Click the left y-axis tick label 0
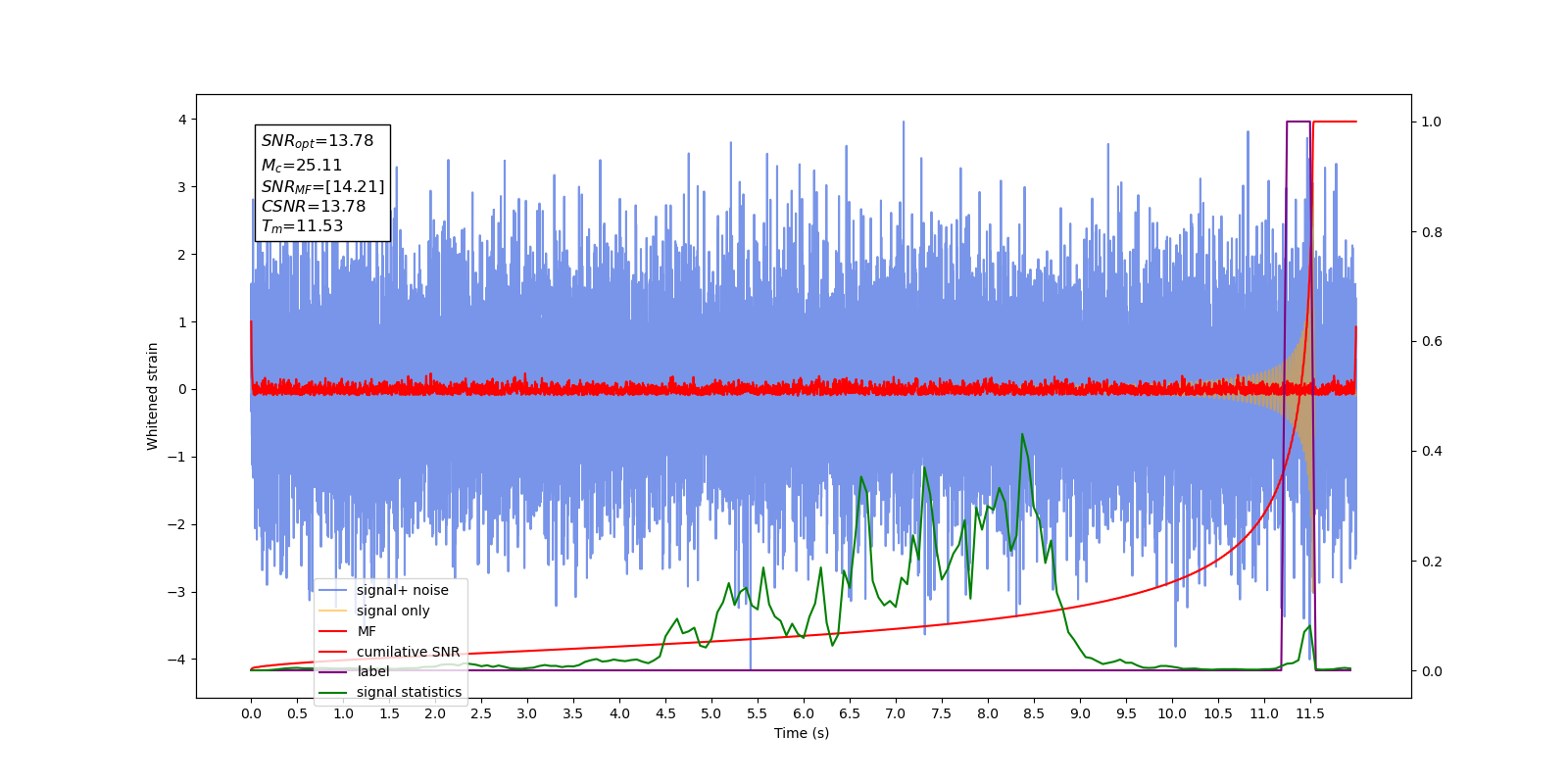 pos(182,389)
